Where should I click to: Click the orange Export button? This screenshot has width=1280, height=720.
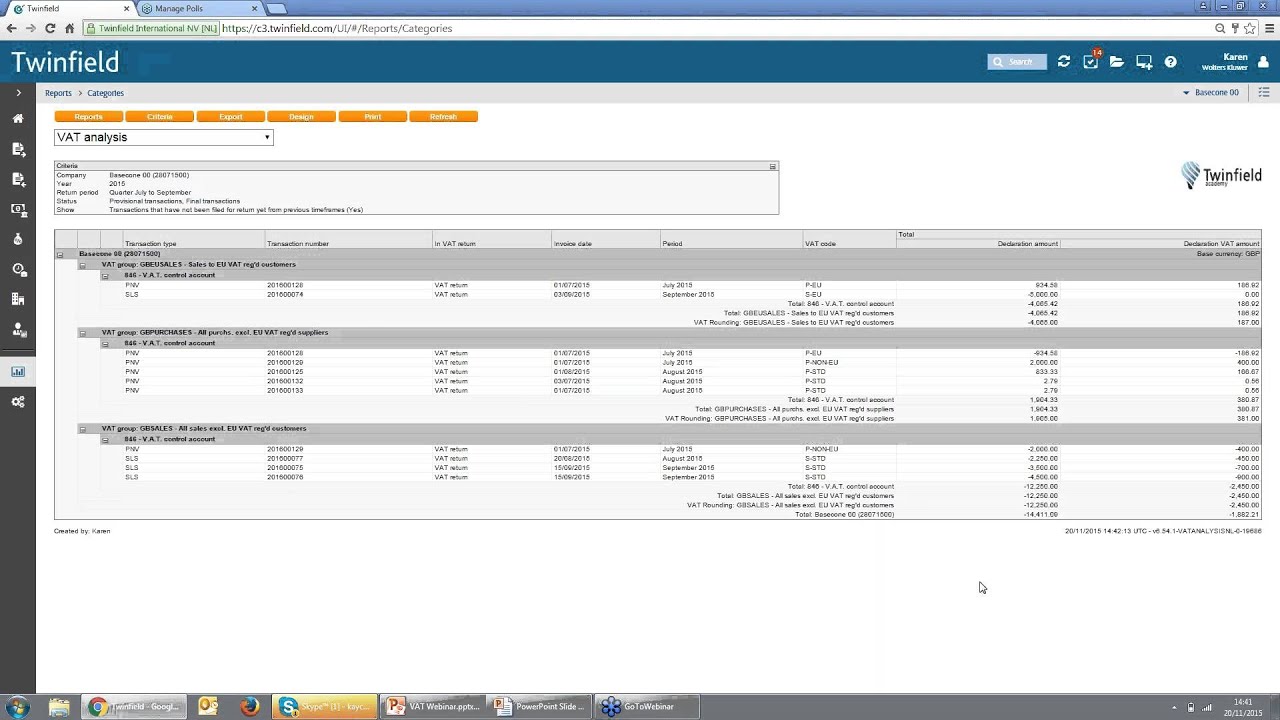point(230,117)
